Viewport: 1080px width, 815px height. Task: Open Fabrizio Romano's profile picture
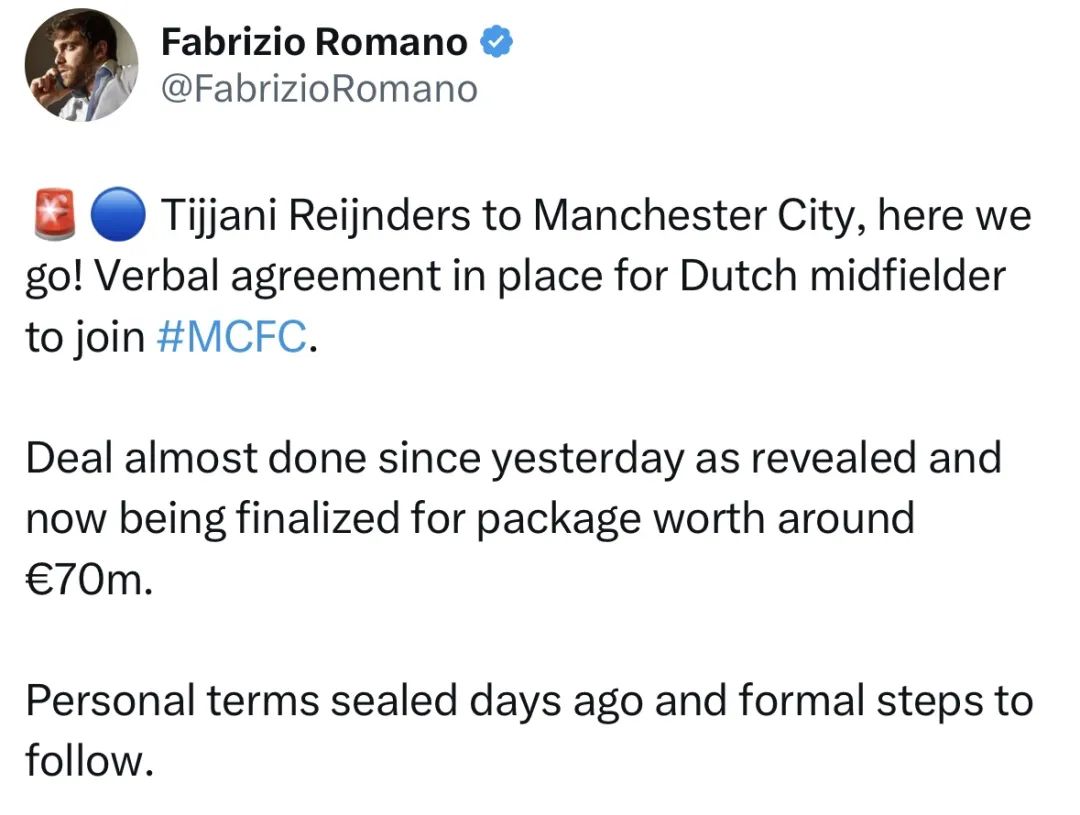pos(81,65)
